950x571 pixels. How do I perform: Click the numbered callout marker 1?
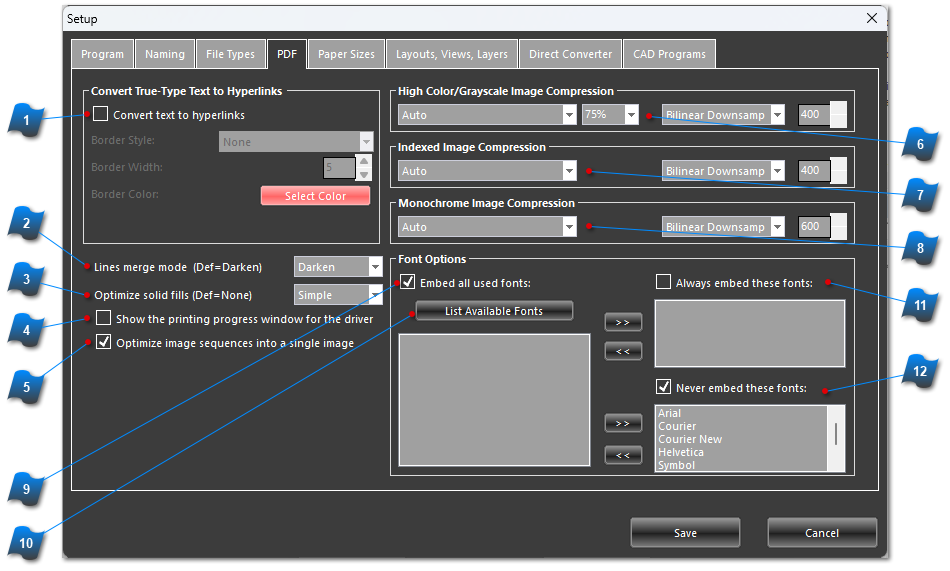coord(30,123)
